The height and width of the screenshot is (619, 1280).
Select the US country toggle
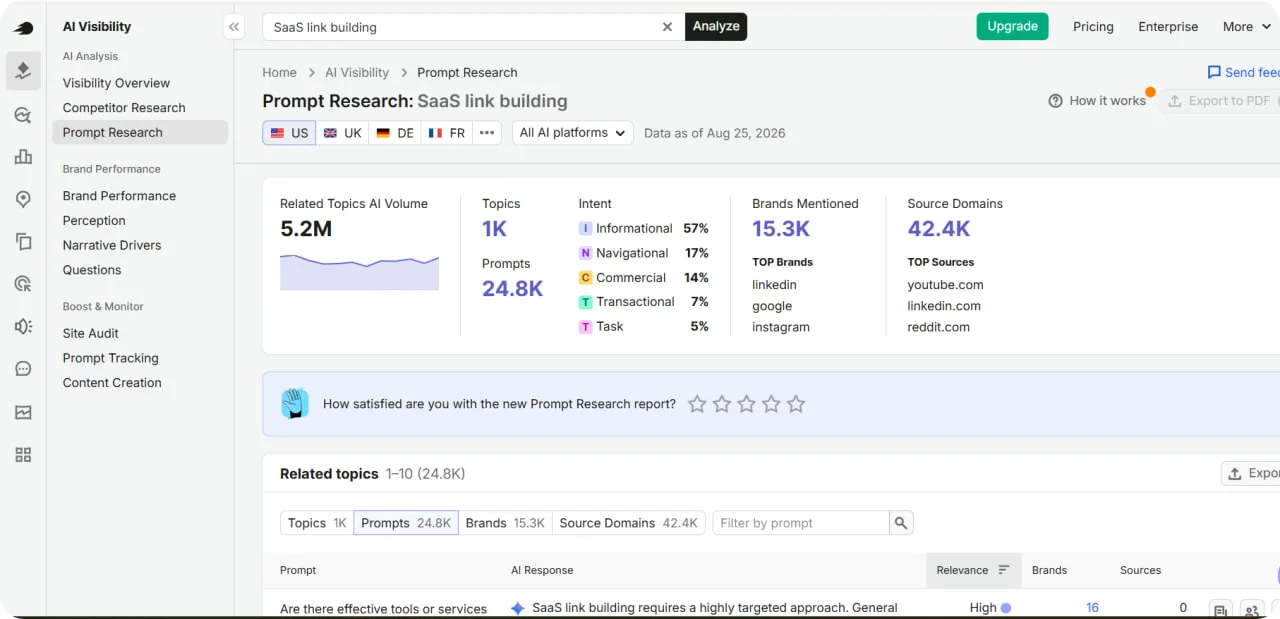(x=289, y=133)
